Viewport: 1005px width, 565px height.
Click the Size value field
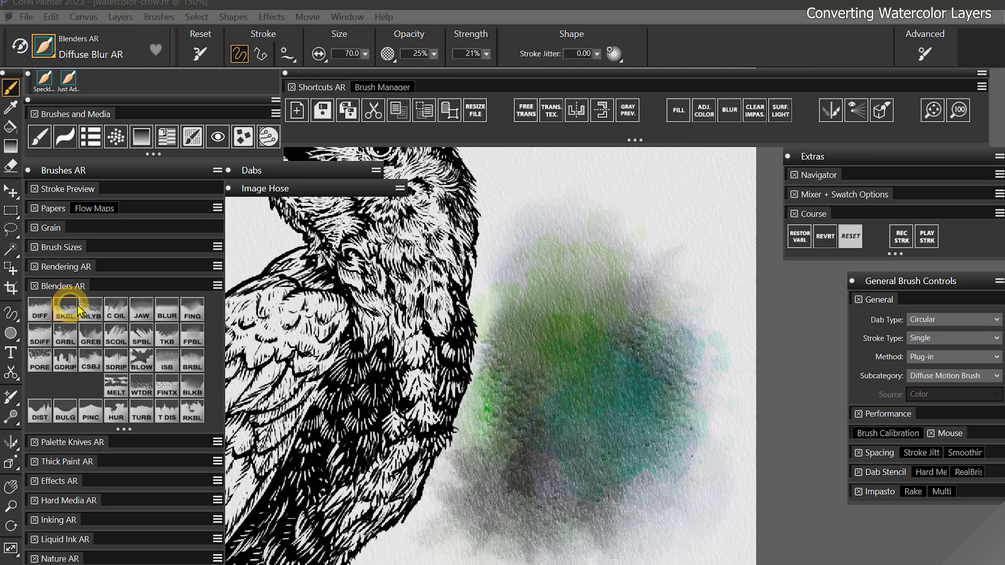pyautogui.click(x=346, y=54)
